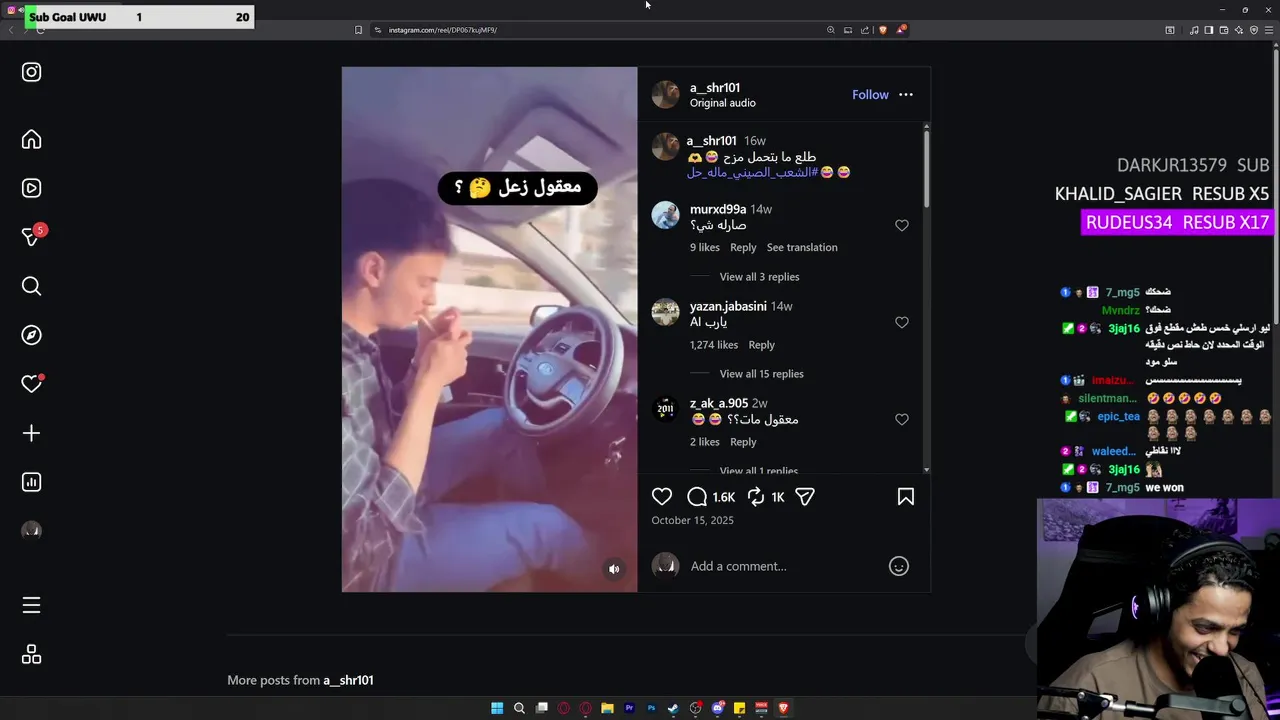Follow a__shr101
The image size is (1280, 720).
(x=870, y=95)
